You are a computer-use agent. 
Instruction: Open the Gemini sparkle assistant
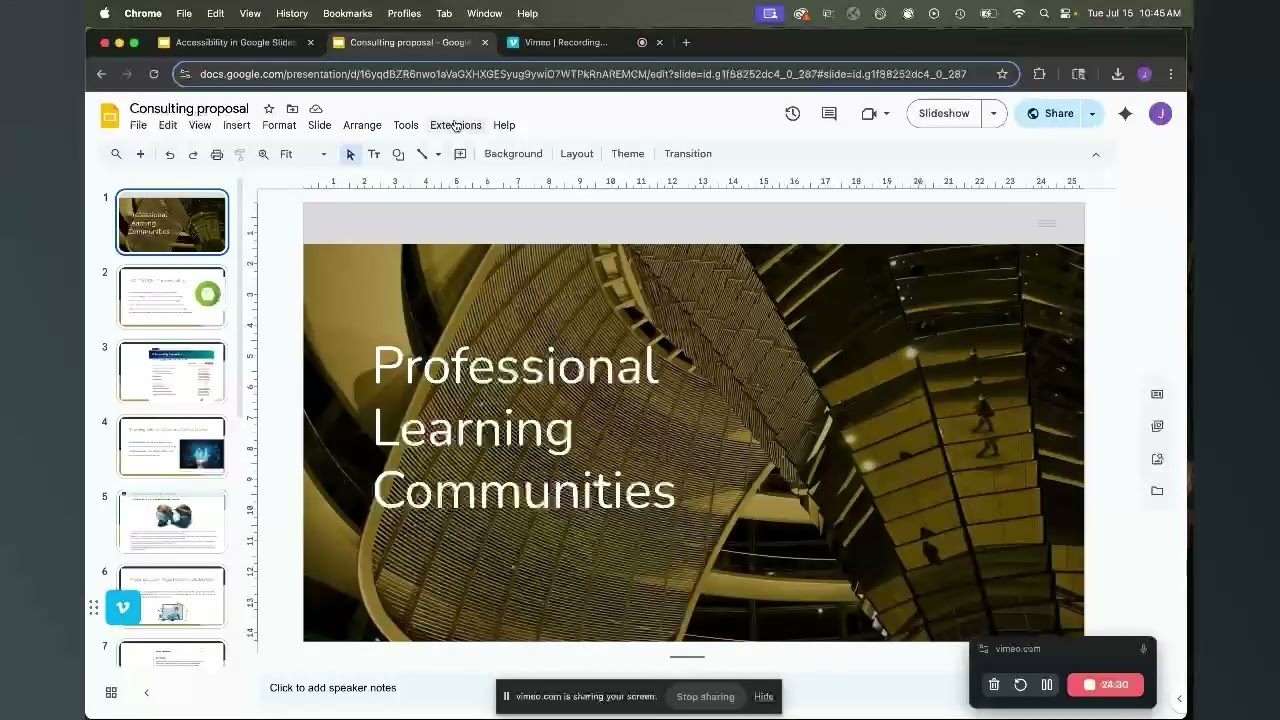[1125, 113]
